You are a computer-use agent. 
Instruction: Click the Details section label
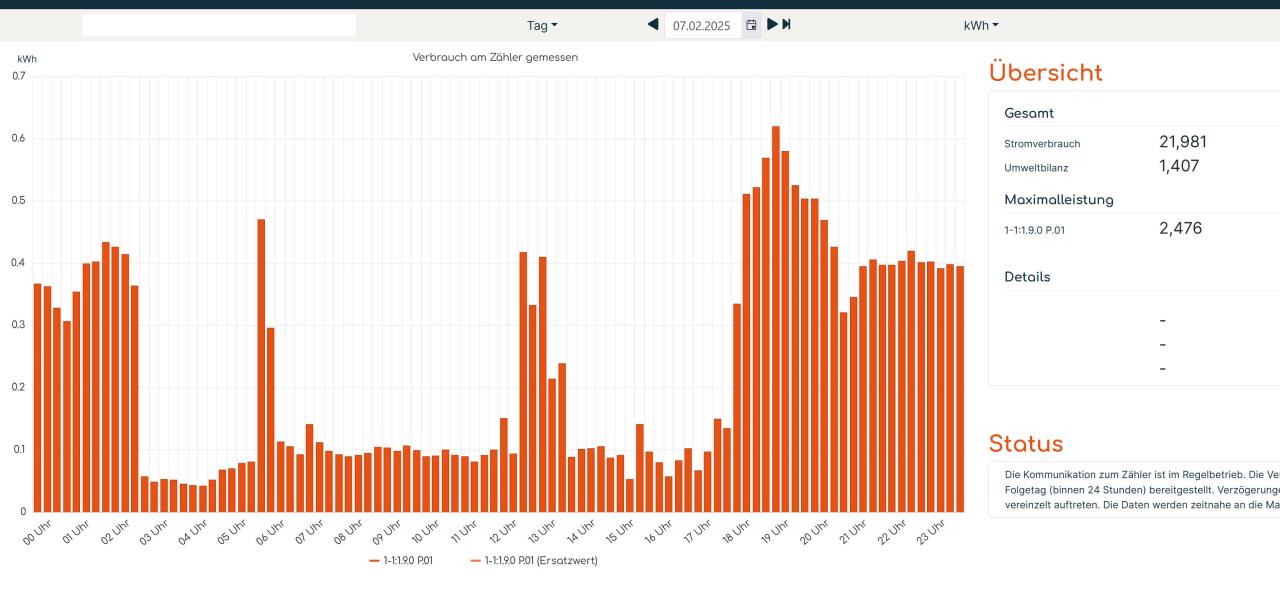pyautogui.click(x=1027, y=277)
